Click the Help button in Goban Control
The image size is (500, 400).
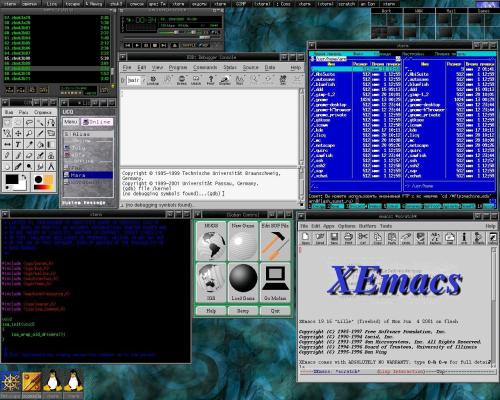pyautogui.click(x=211, y=311)
